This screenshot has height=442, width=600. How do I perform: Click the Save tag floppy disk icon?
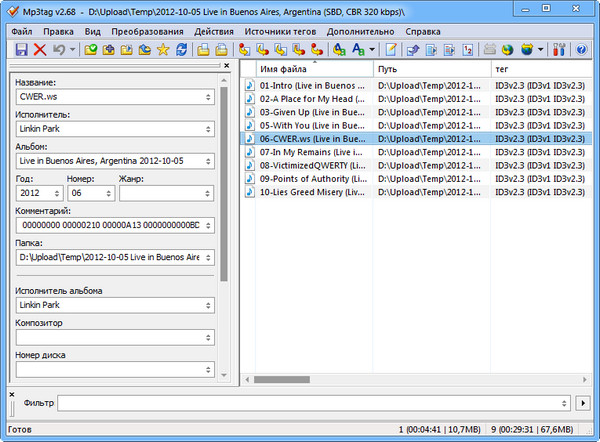point(21,49)
